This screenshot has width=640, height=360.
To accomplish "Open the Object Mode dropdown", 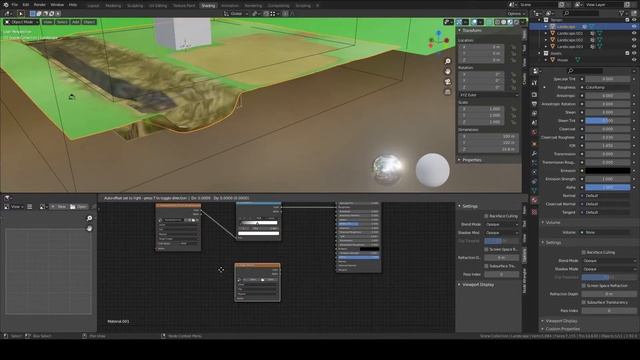I will (x=21, y=22).
